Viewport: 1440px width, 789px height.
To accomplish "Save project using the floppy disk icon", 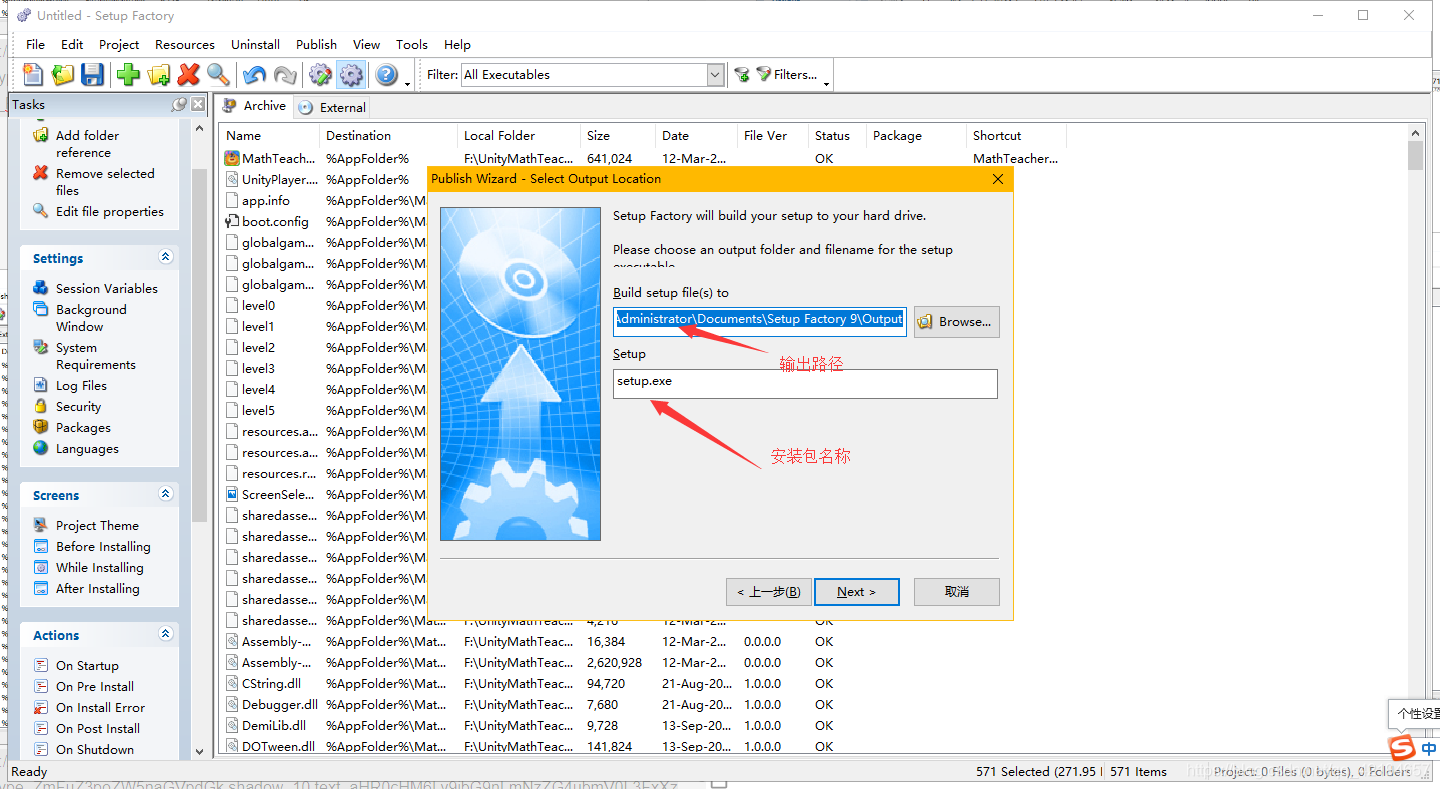I will [93, 74].
